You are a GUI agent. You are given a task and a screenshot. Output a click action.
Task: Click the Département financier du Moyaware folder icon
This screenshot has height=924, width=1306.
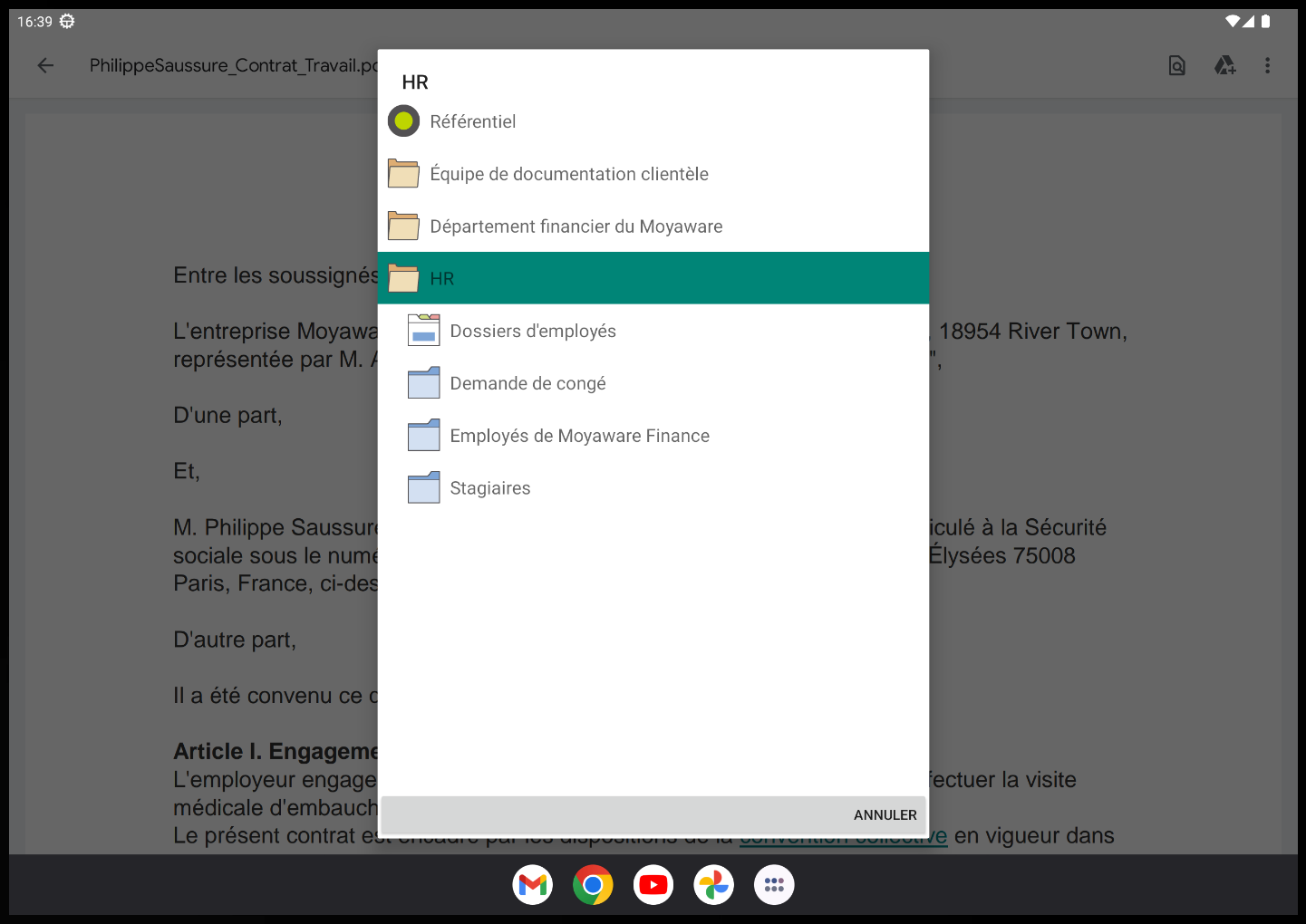(403, 226)
